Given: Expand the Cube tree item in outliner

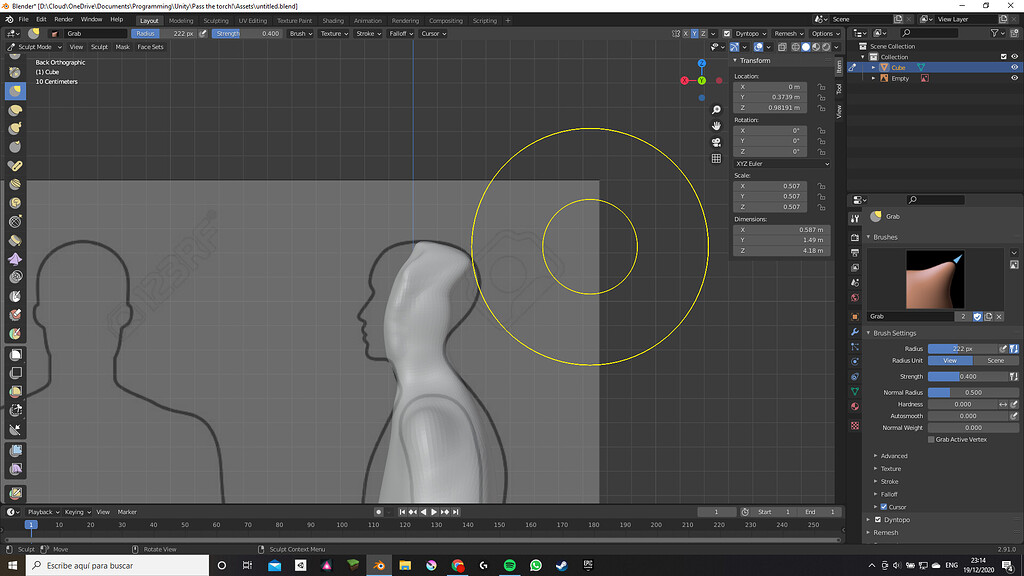Looking at the screenshot, I should point(874,67).
